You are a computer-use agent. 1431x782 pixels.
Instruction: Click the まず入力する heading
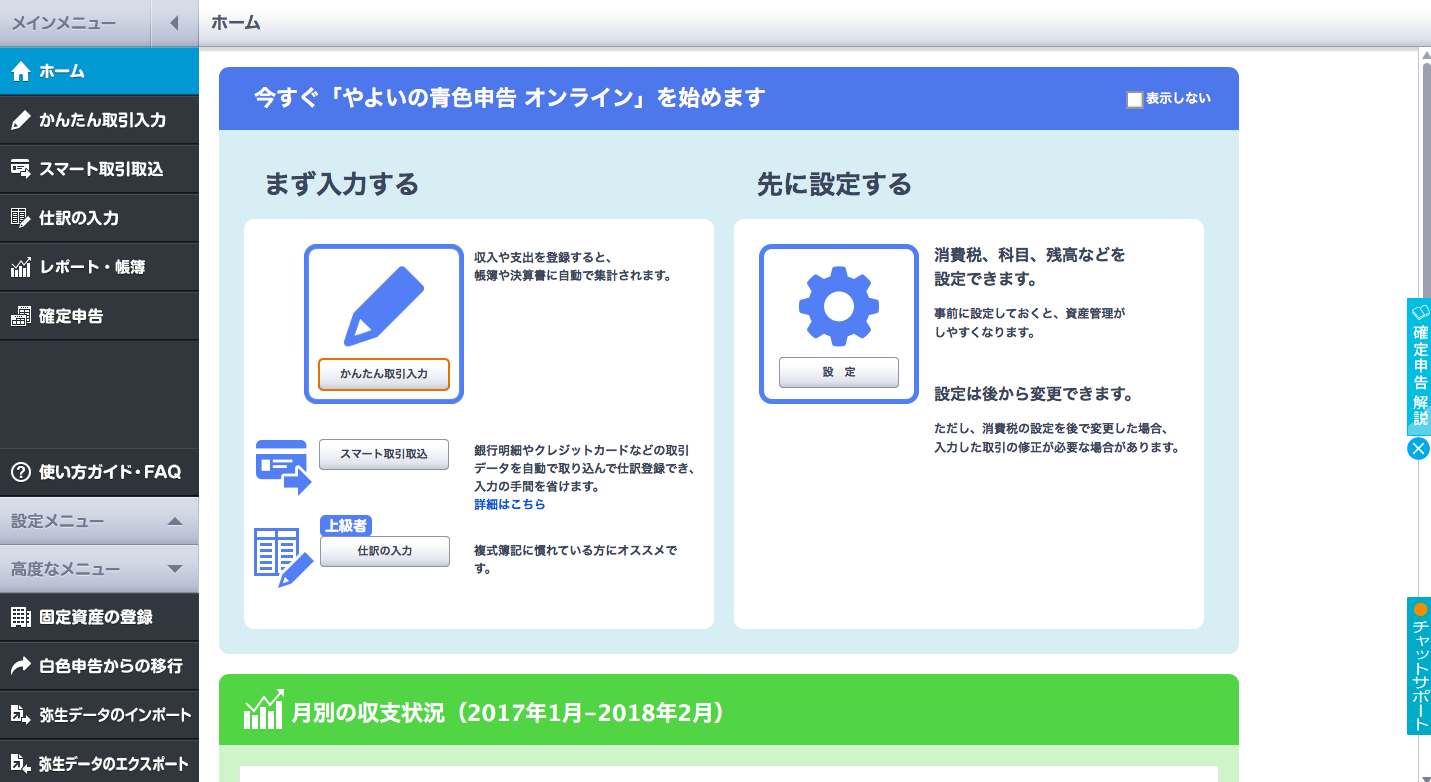click(341, 184)
